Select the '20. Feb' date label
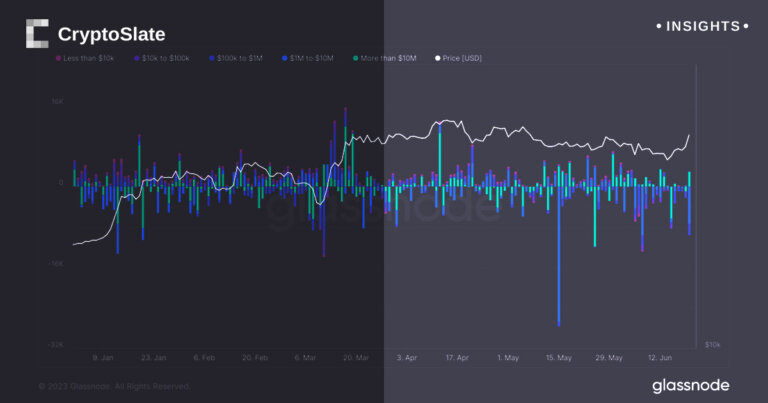768x403 pixels. (x=255, y=358)
